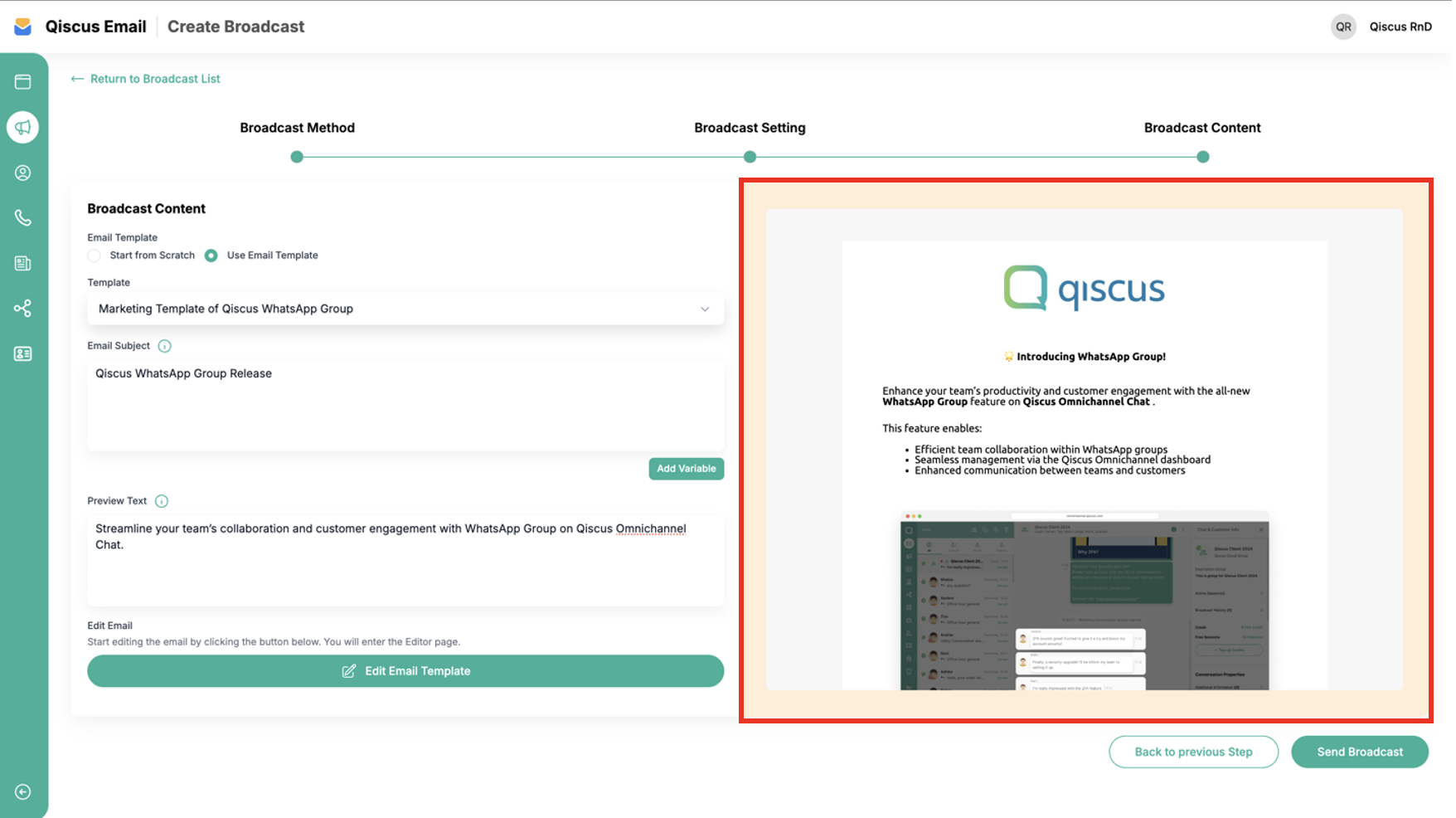The height and width of the screenshot is (818, 1456).
Task: Click the Broadcast Content step dot
Action: (x=1203, y=157)
